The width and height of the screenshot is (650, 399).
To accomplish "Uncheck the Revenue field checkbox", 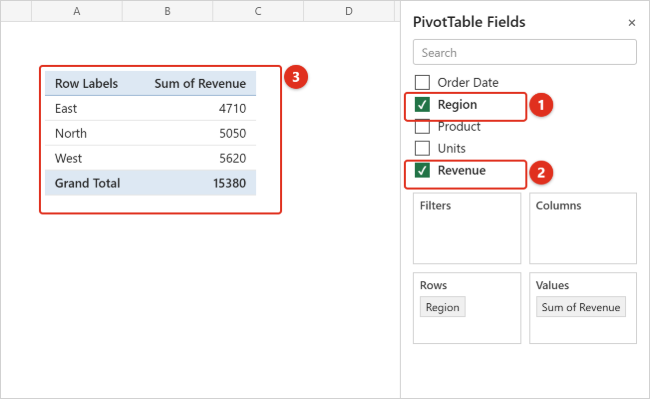I will 422,170.
